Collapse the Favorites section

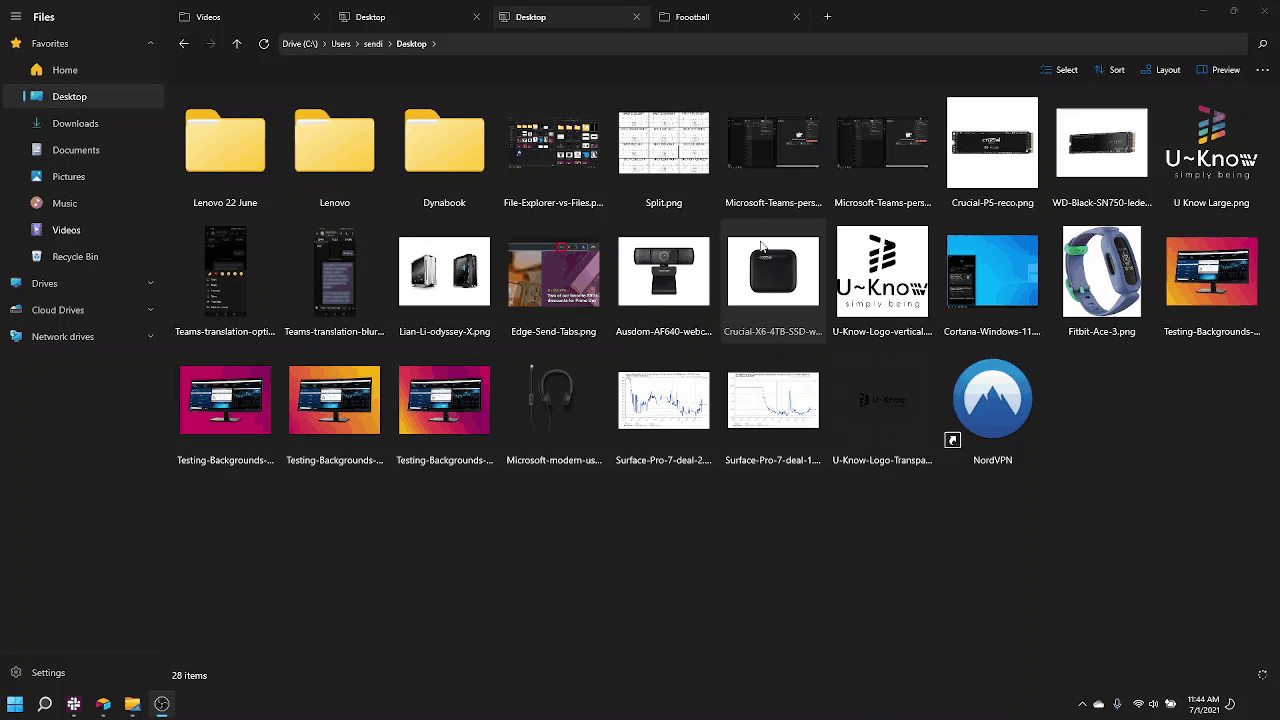coord(150,44)
